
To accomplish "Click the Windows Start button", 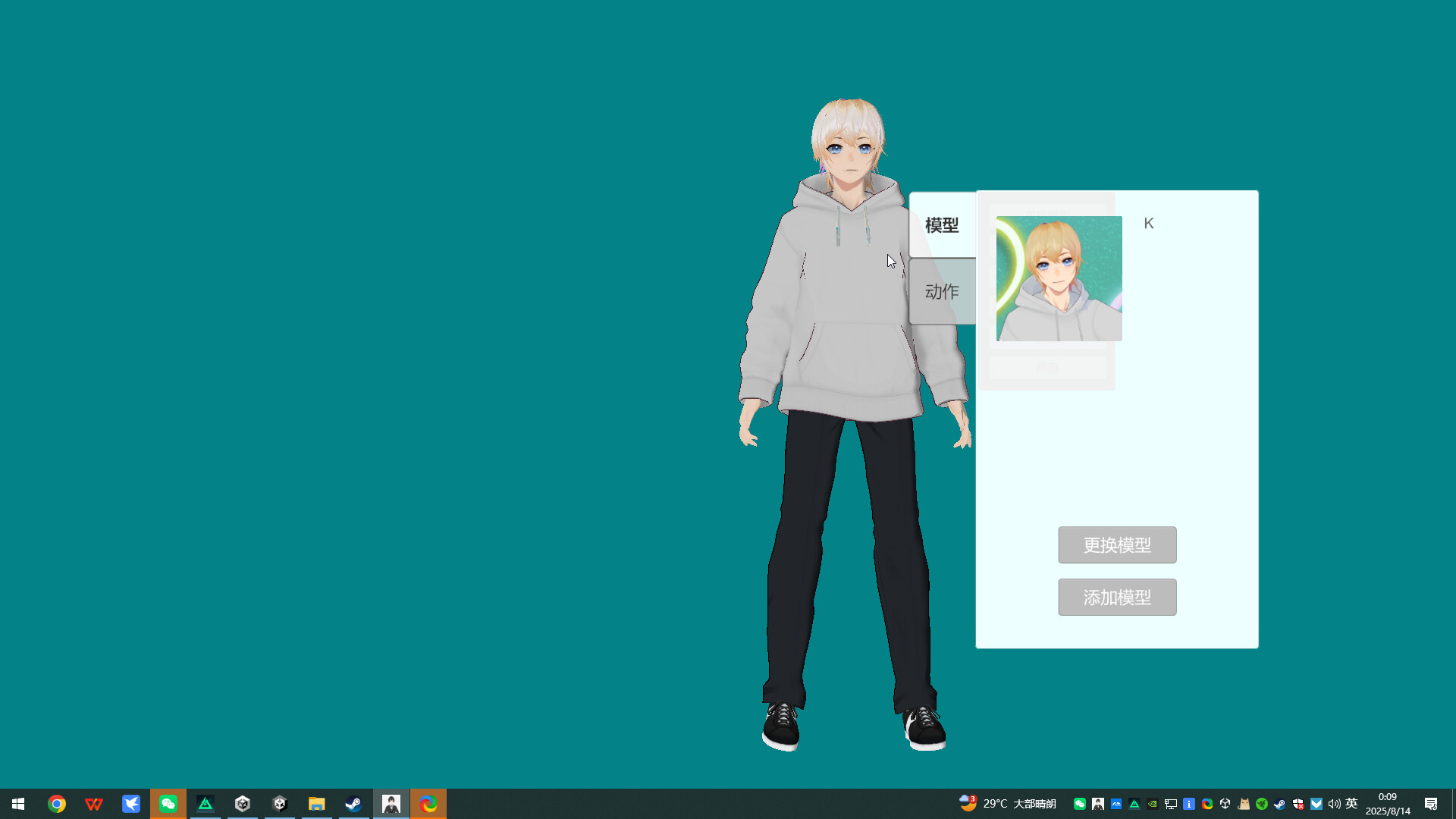I will [x=17, y=803].
